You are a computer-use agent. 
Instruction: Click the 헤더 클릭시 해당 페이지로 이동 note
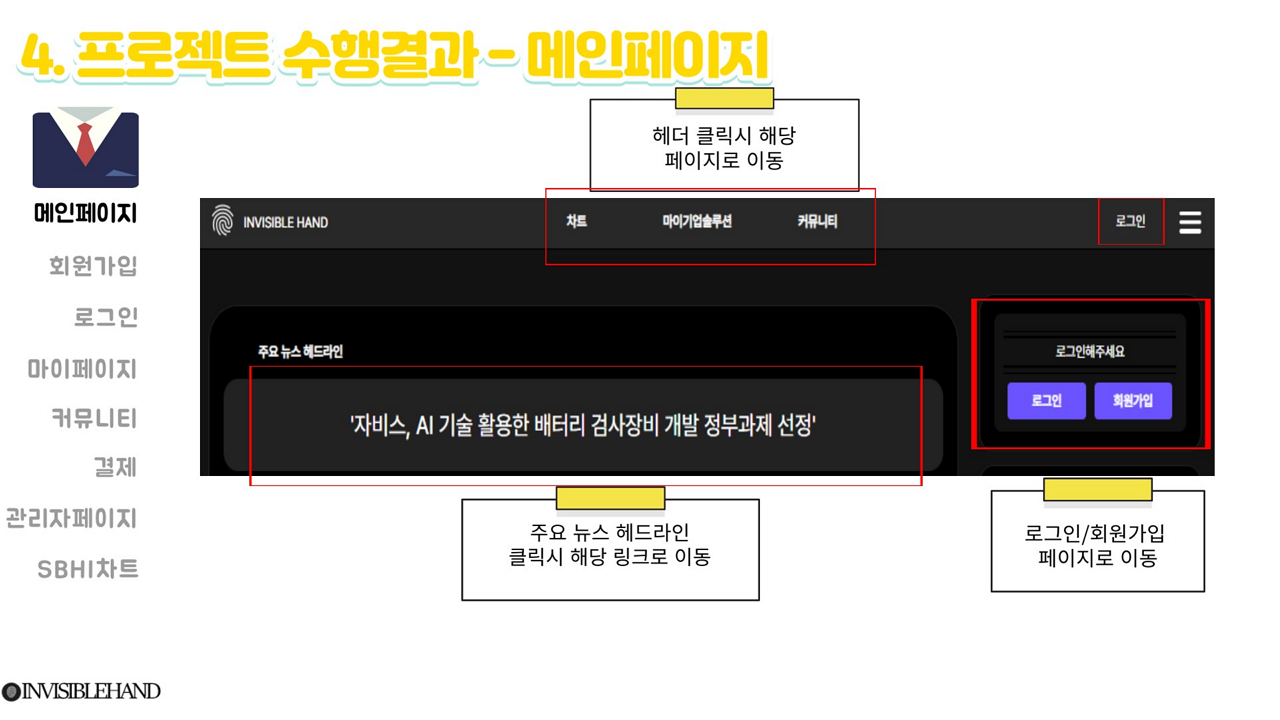724,147
